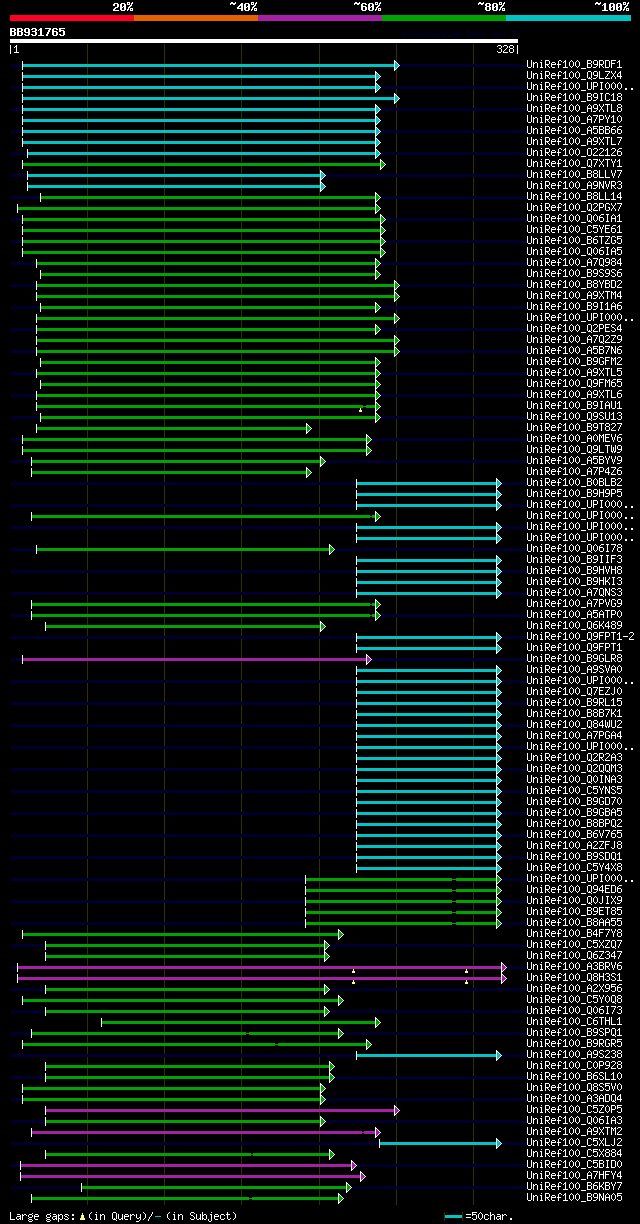Select label UniRef100_C5YNS5

point(574,791)
